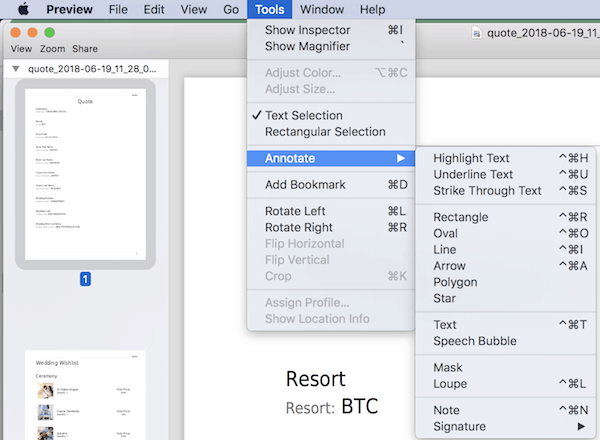Add a Star annotation
The image size is (600, 440).
[506, 298]
